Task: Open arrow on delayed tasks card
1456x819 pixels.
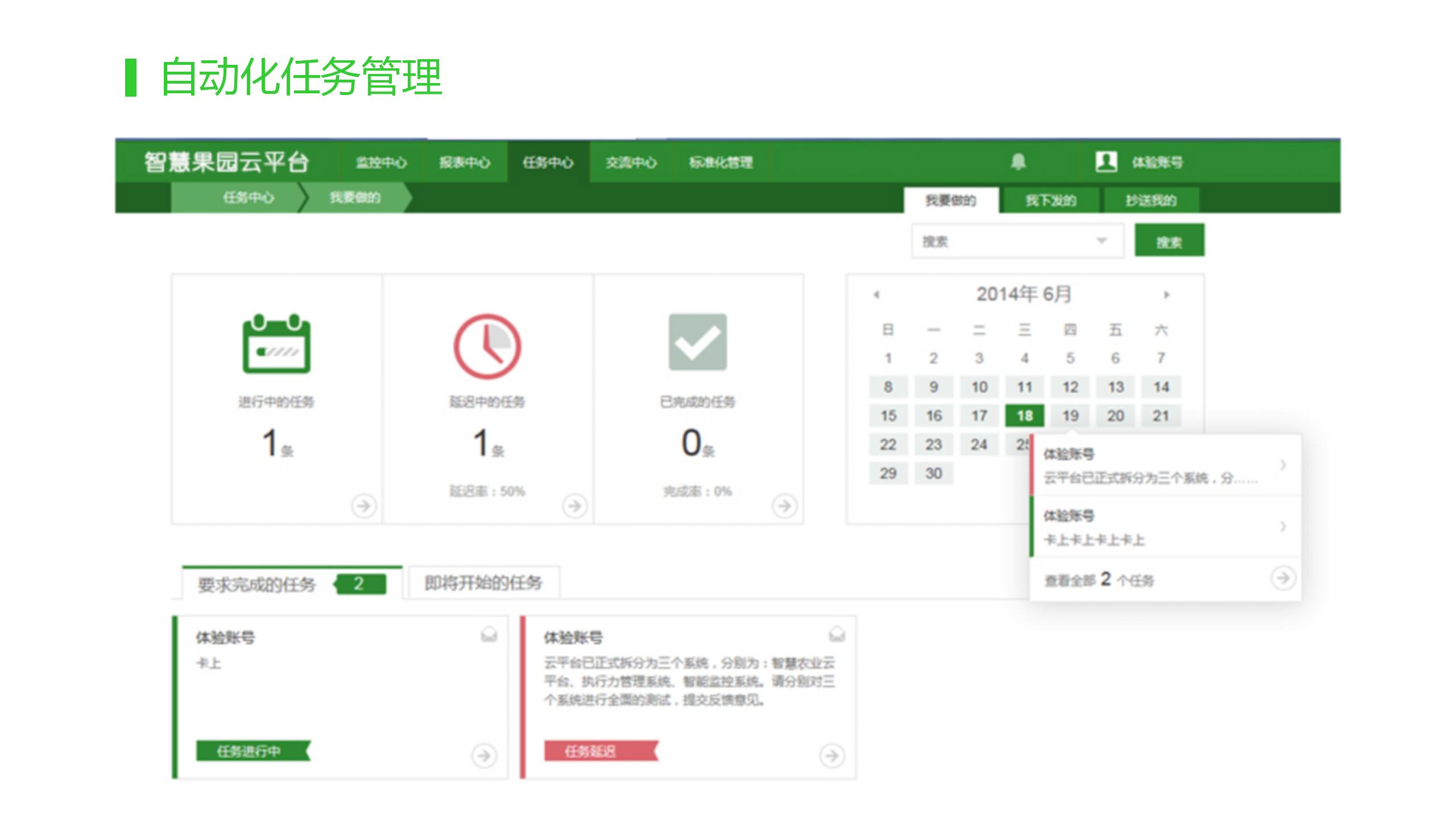Action: pos(574,505)
